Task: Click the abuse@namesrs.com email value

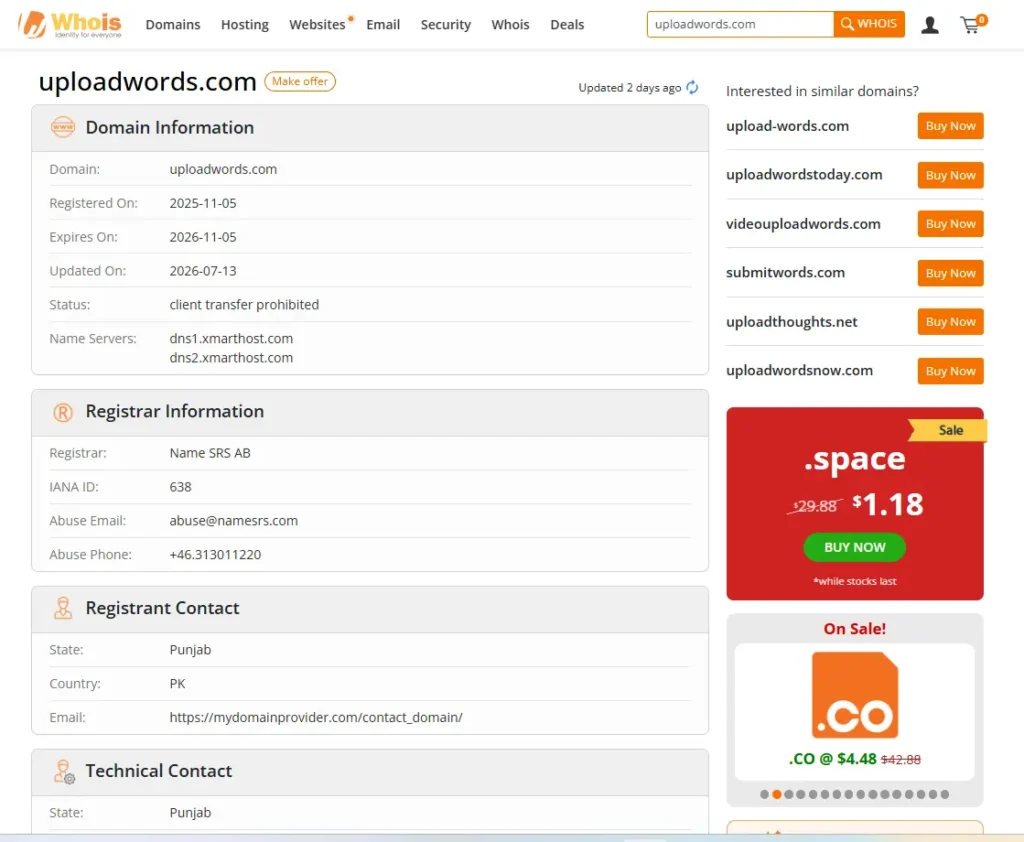Action: click(234, 521)
